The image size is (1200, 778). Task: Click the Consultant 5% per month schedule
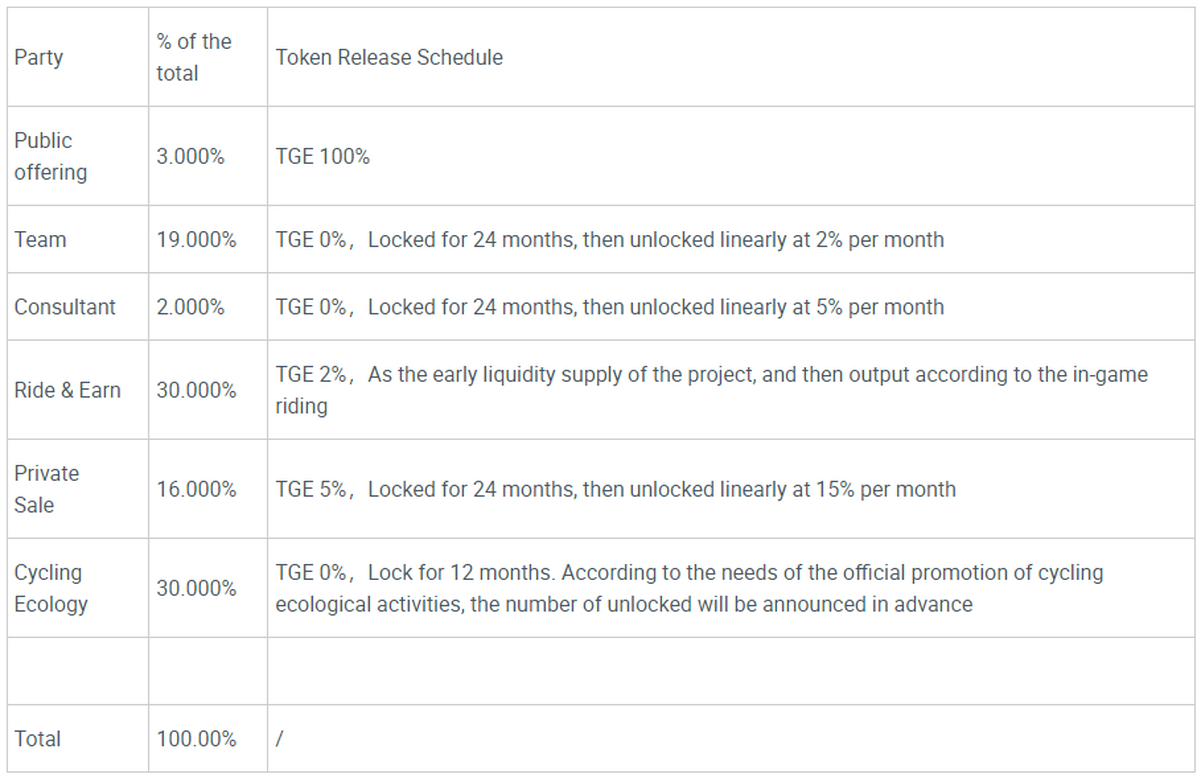609,307
